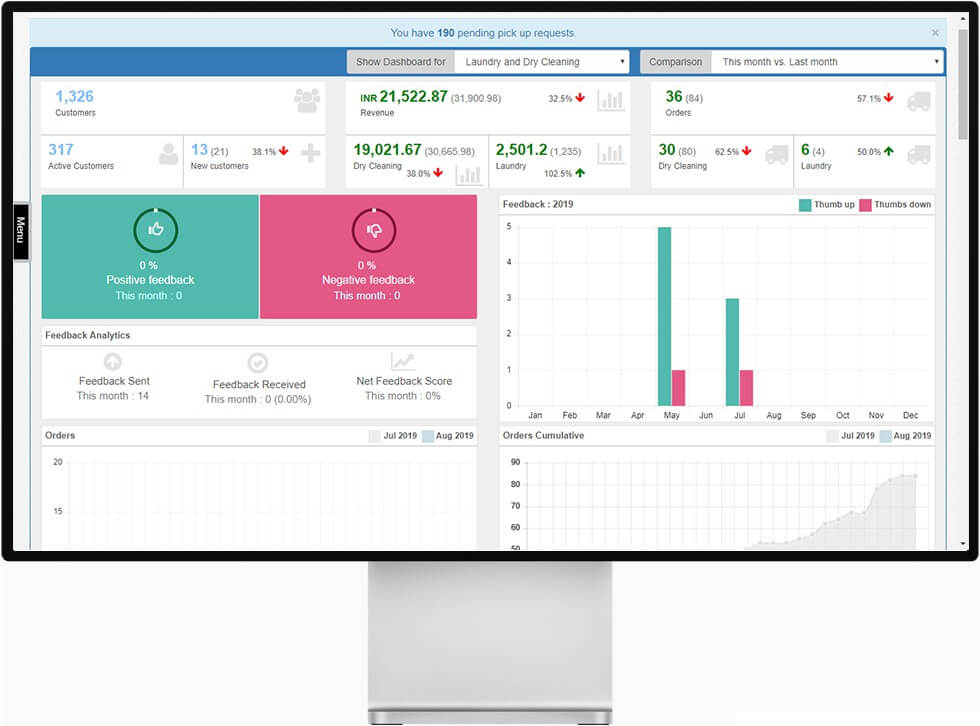The height and width of the screenshot is (726, 980).
Task: Click the thumbs up circle icon
Action: point(156,230)
